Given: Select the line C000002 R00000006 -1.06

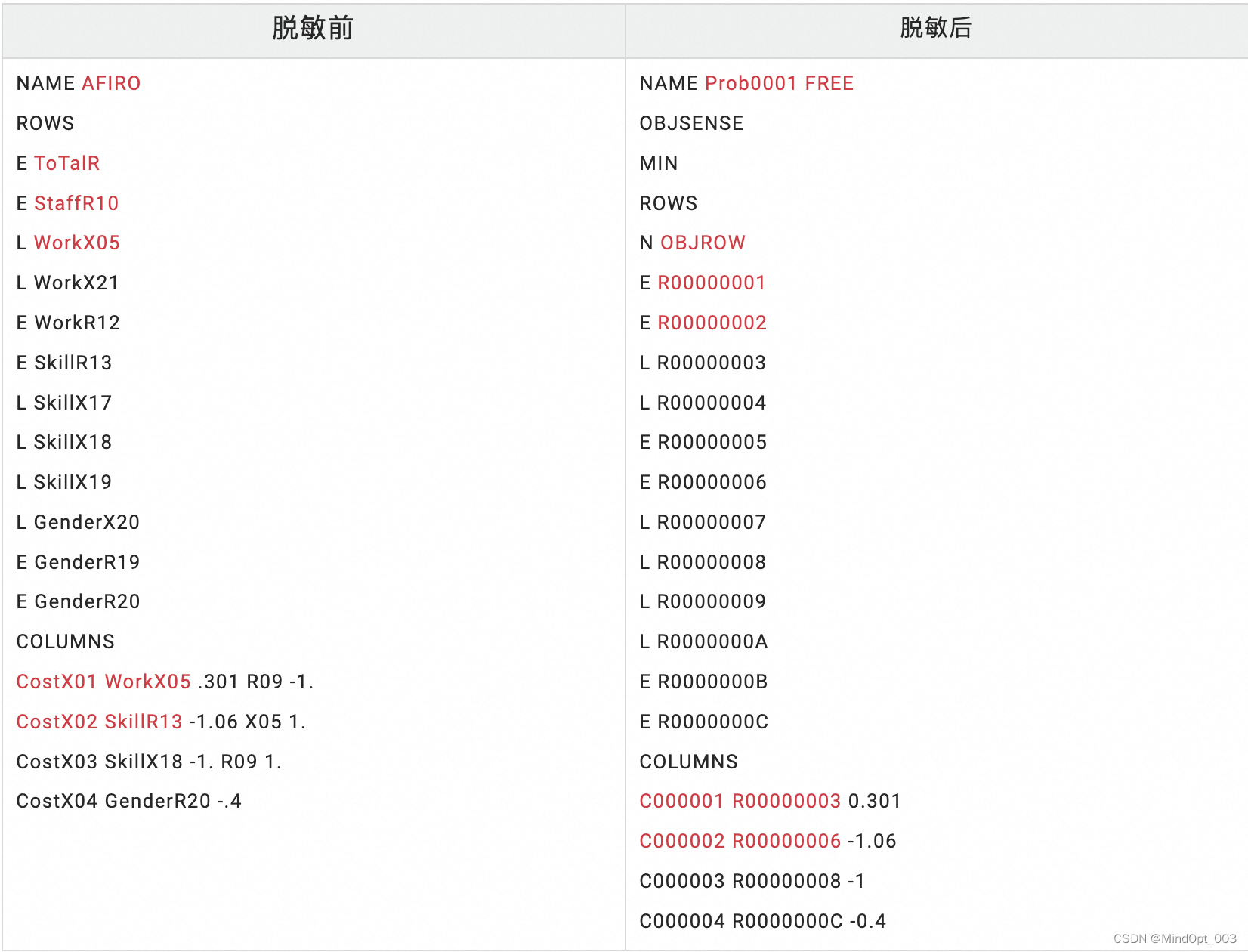Looking at the screenshot, I should coord(768,841).
